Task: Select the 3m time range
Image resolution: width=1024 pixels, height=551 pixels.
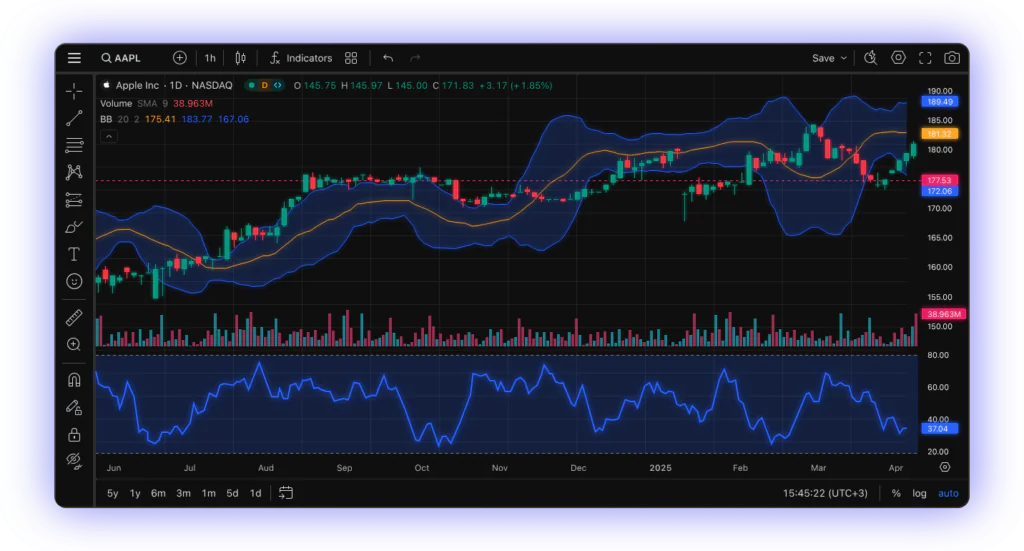Action: pyautogui.click(x=184, y=494)
